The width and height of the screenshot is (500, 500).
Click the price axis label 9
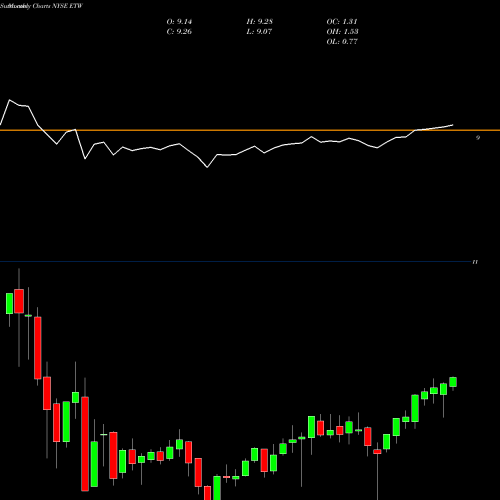[x=478, y=138]
